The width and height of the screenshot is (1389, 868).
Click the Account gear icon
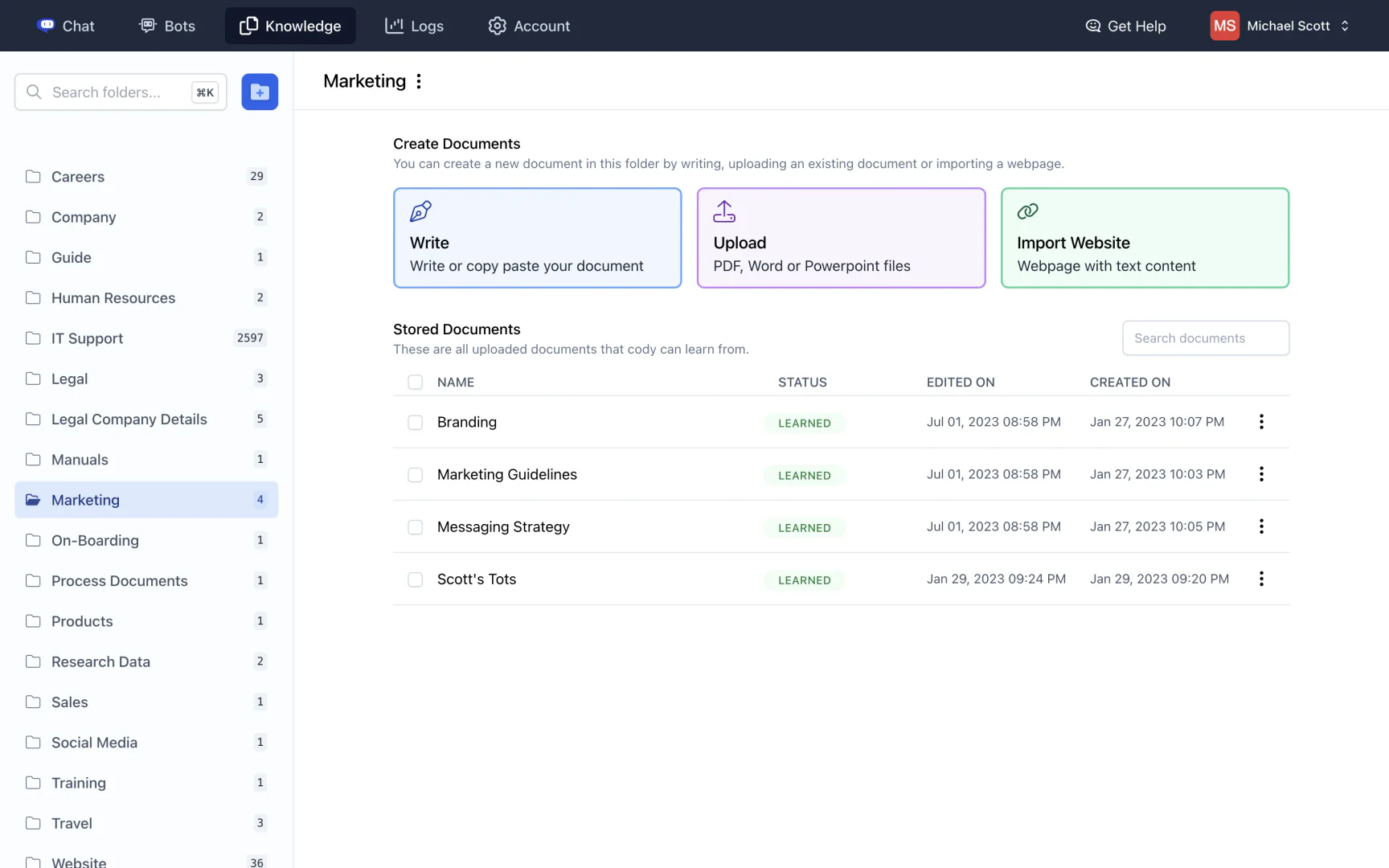tap(498, 26)
